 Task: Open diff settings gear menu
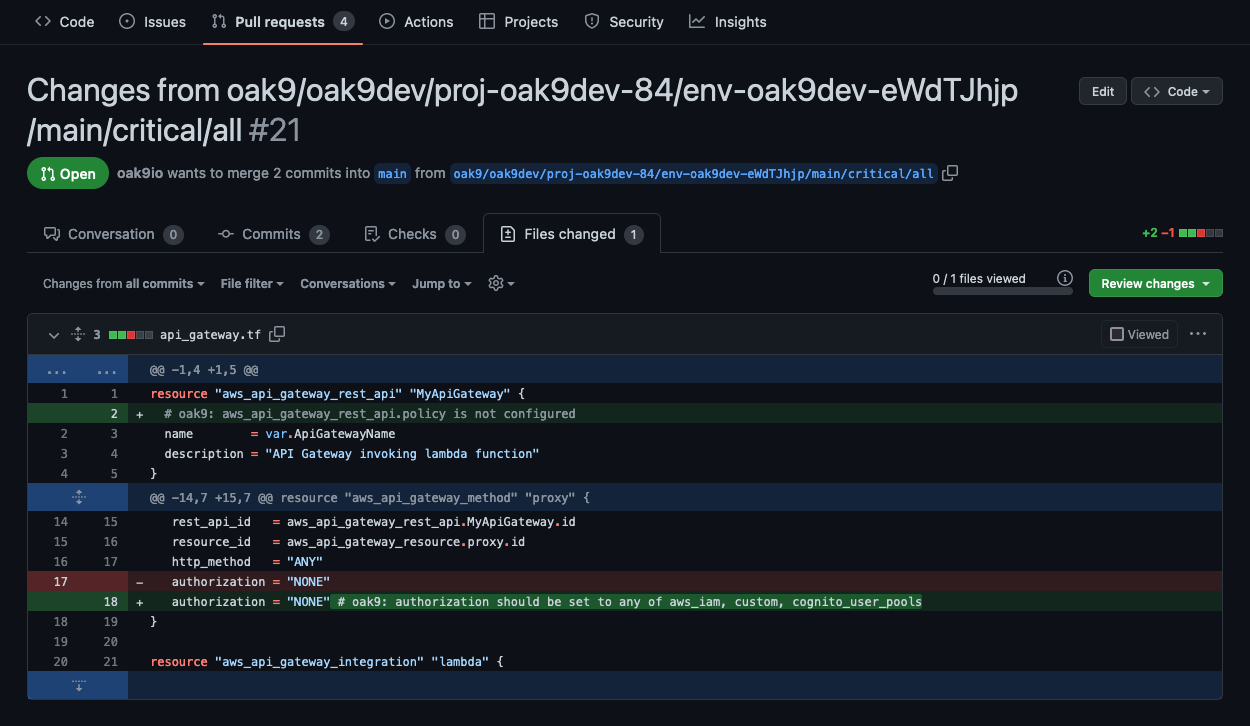click(501, 284)
